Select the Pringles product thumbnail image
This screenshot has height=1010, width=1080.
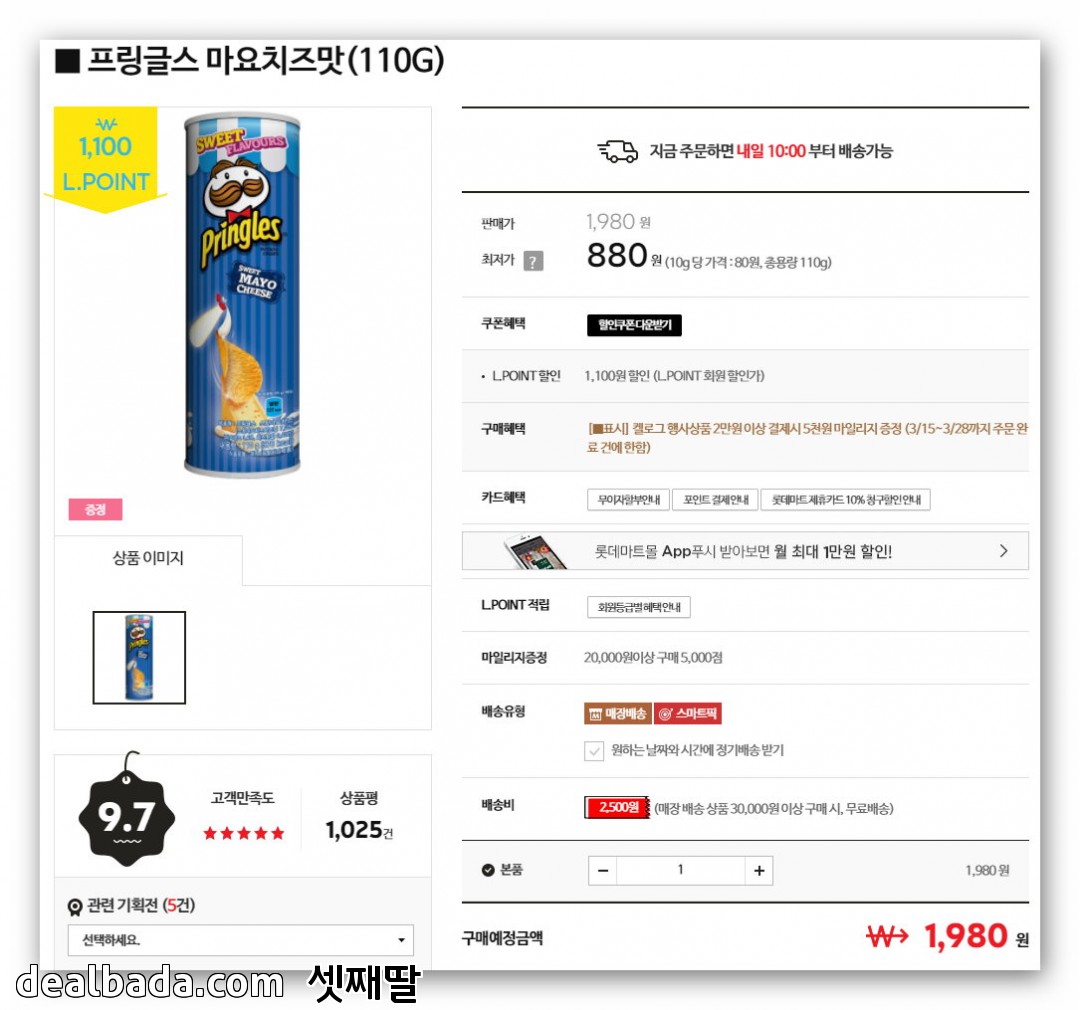tap(139, 658)
